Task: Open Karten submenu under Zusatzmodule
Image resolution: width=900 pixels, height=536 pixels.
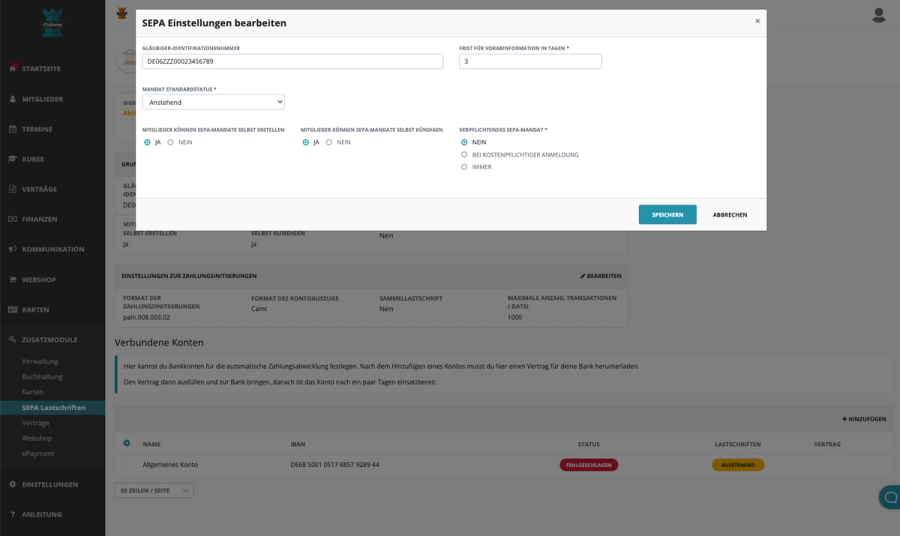Action: coord(33,392)
